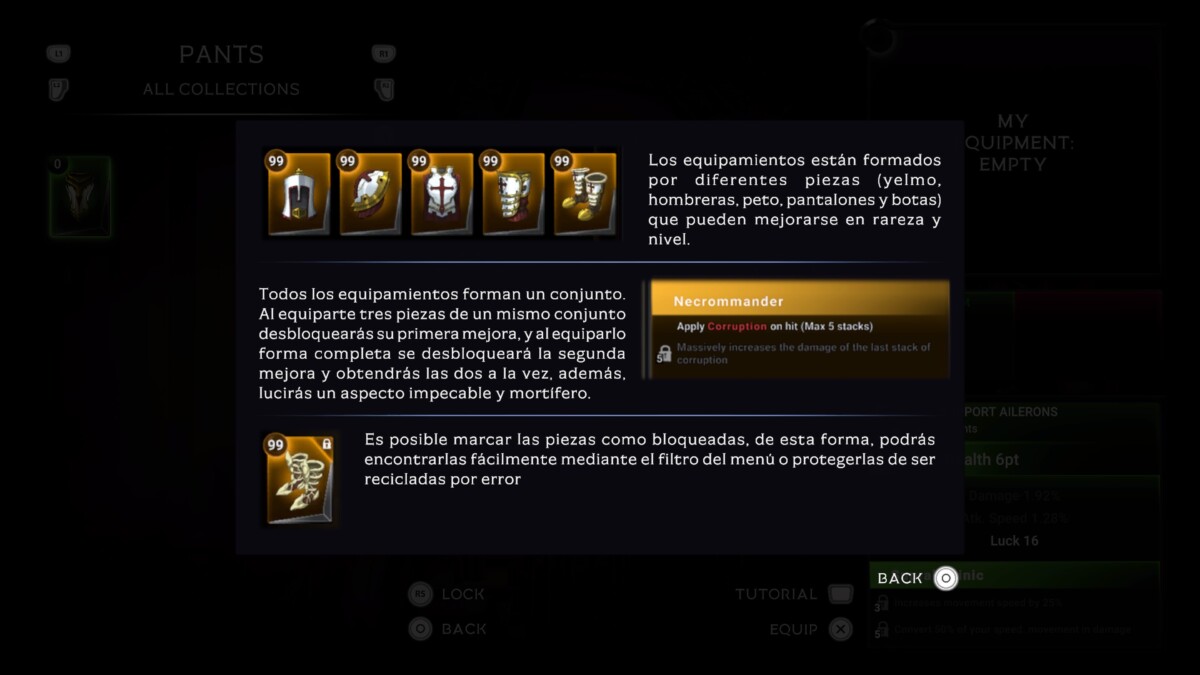Click the cross button icon next to EQUIP
Screen dimensions: 1200x675
click(841, 629)
